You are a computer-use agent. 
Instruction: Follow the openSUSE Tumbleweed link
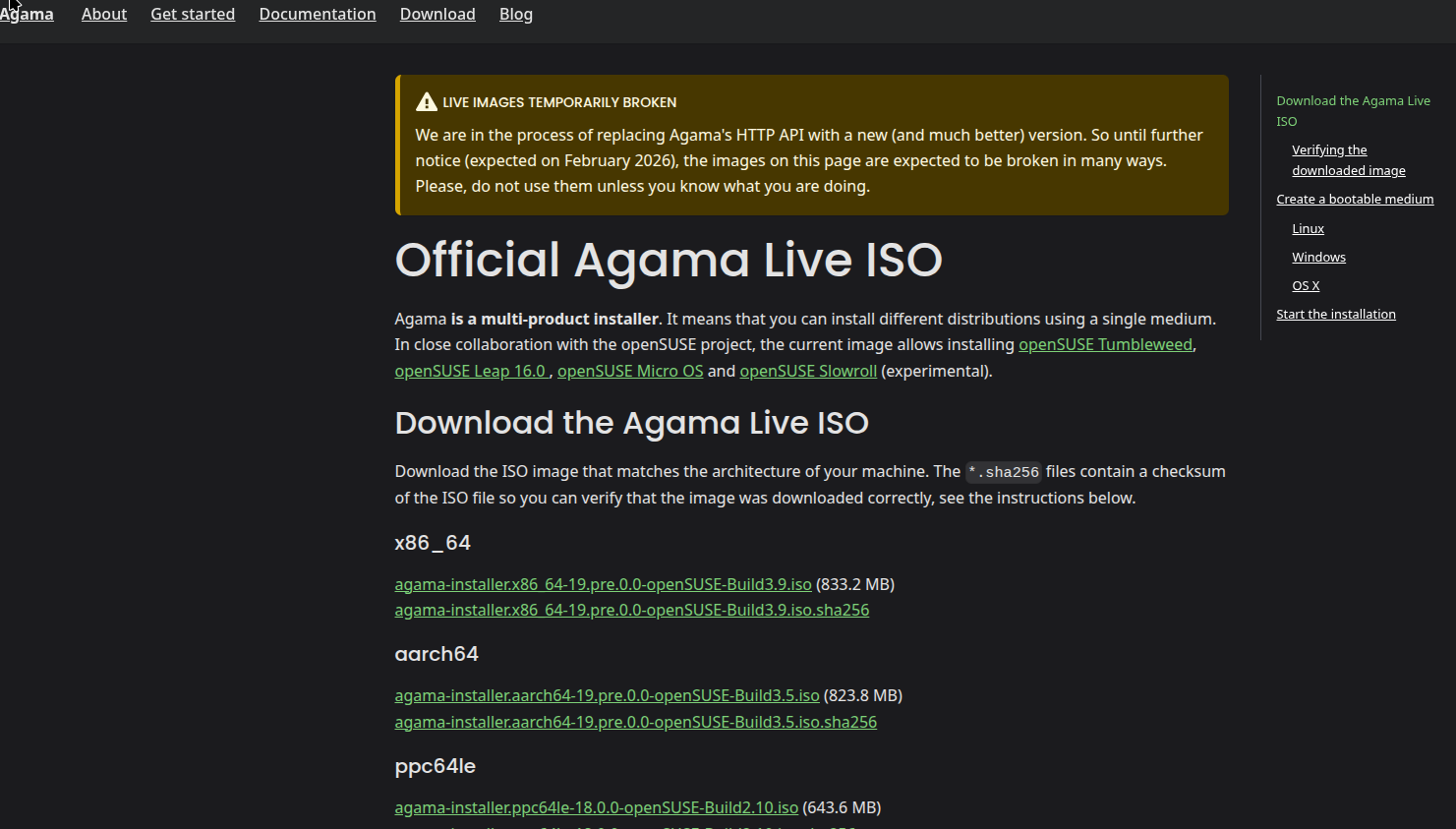pos(1105,344)
